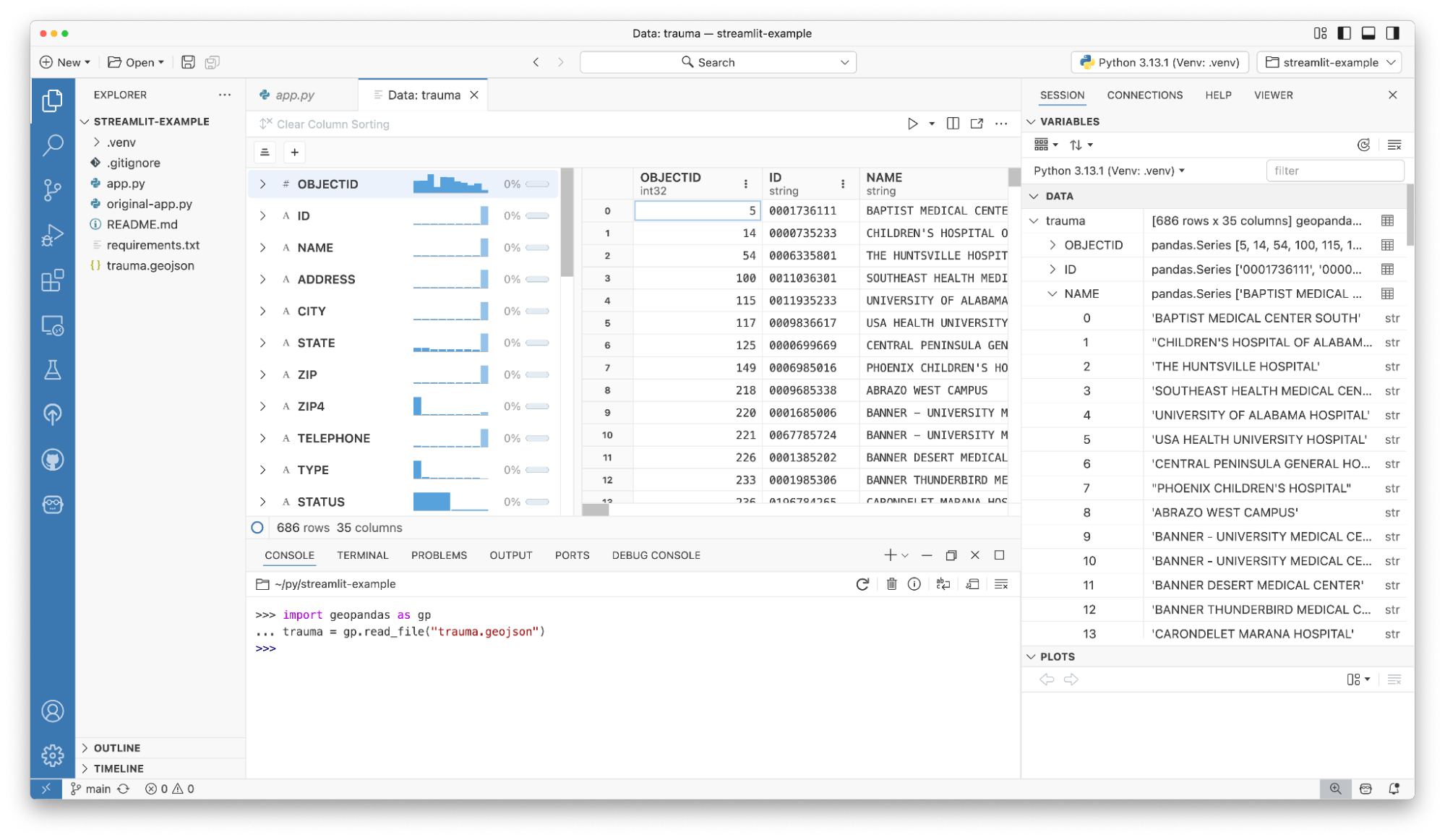Screen dimensions: 1445x840
Task: Open data viewer for trauma variable
Action: click(x=1387, y=220)
